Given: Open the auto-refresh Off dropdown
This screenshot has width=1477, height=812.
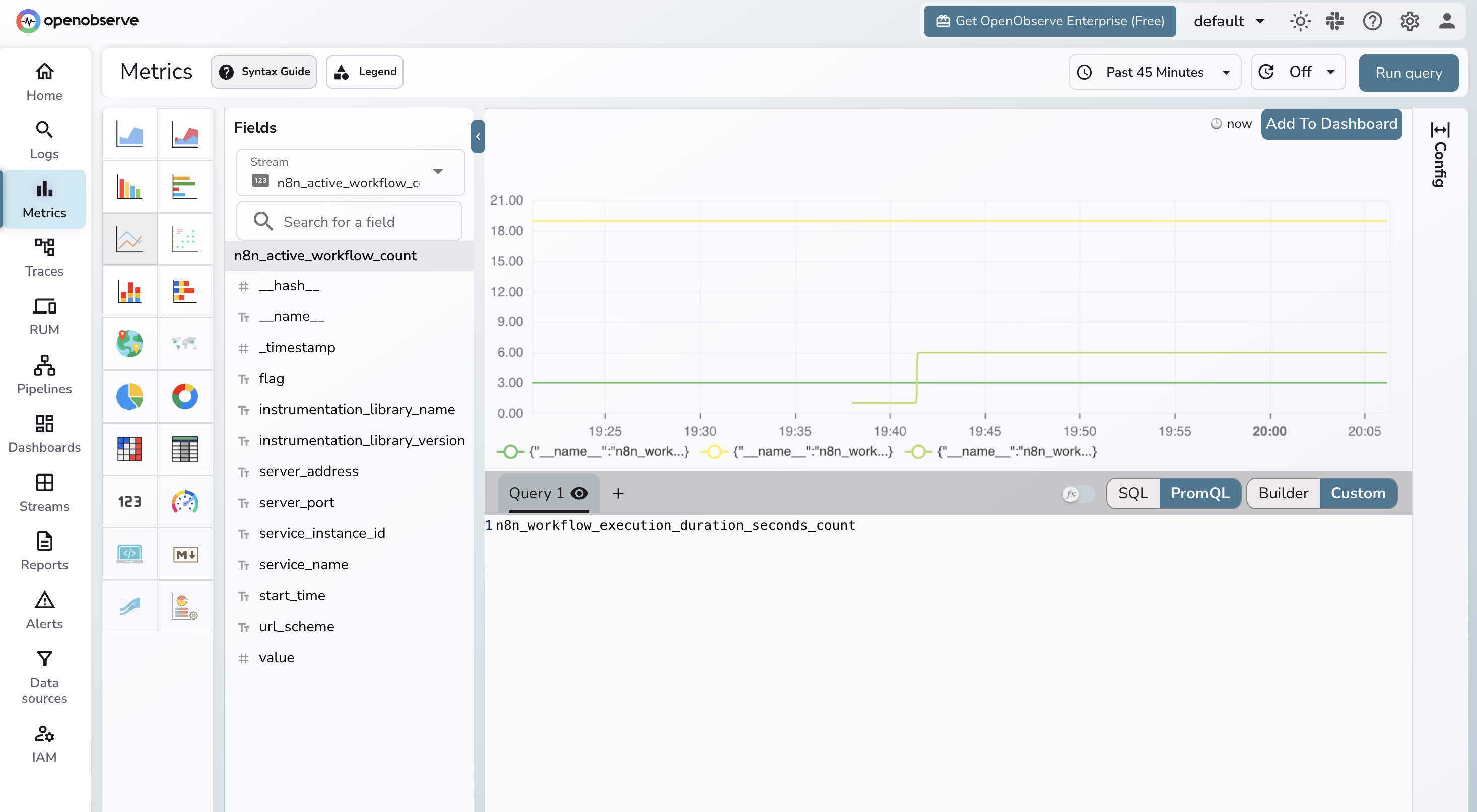Looking at the screenshot, I should click(x=1298, y=72).
